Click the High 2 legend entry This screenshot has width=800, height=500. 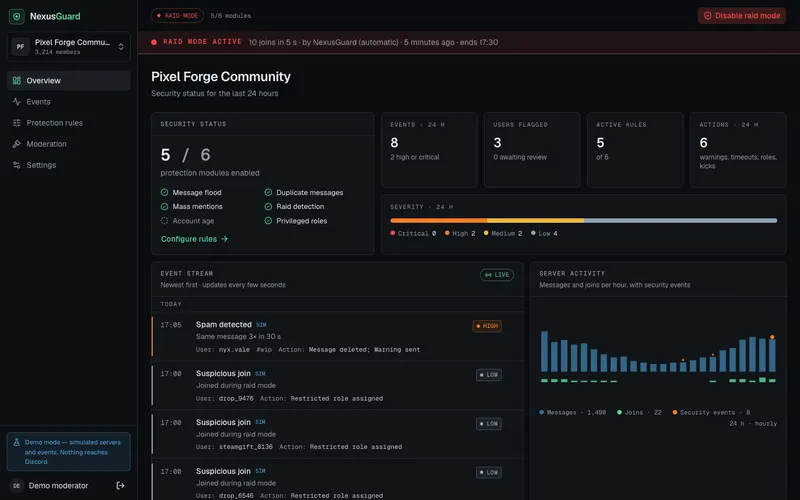[x=460, y=233]
